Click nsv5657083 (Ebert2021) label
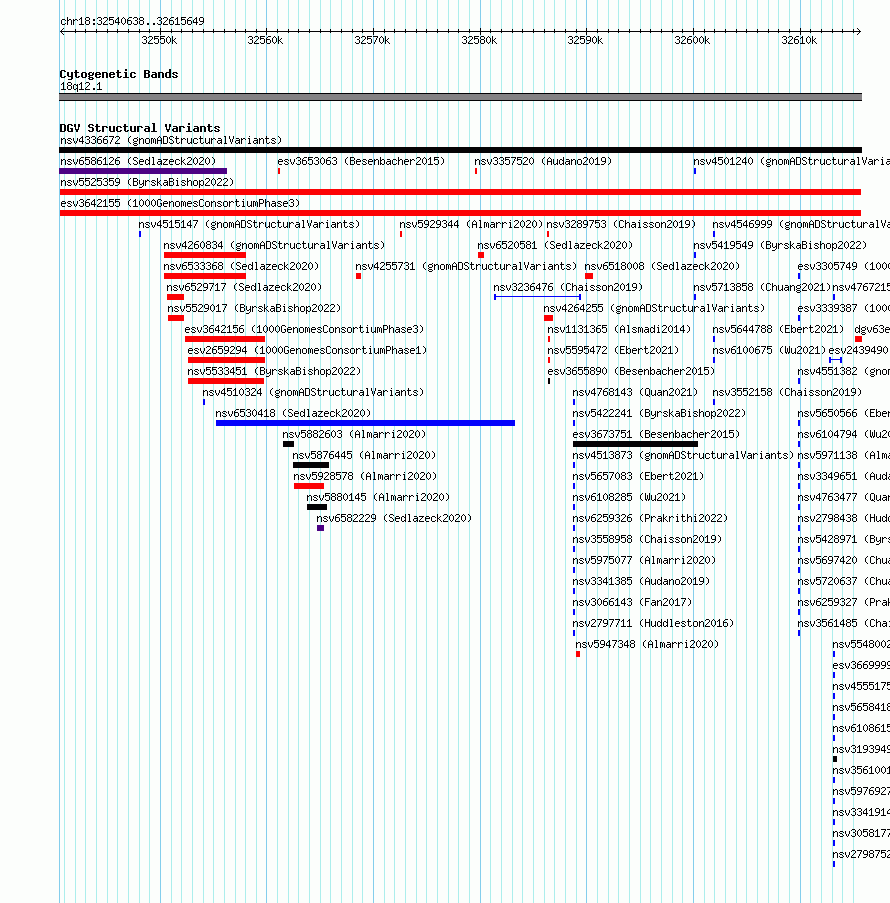Screen dimensions: 890x903 coord(638,477)
